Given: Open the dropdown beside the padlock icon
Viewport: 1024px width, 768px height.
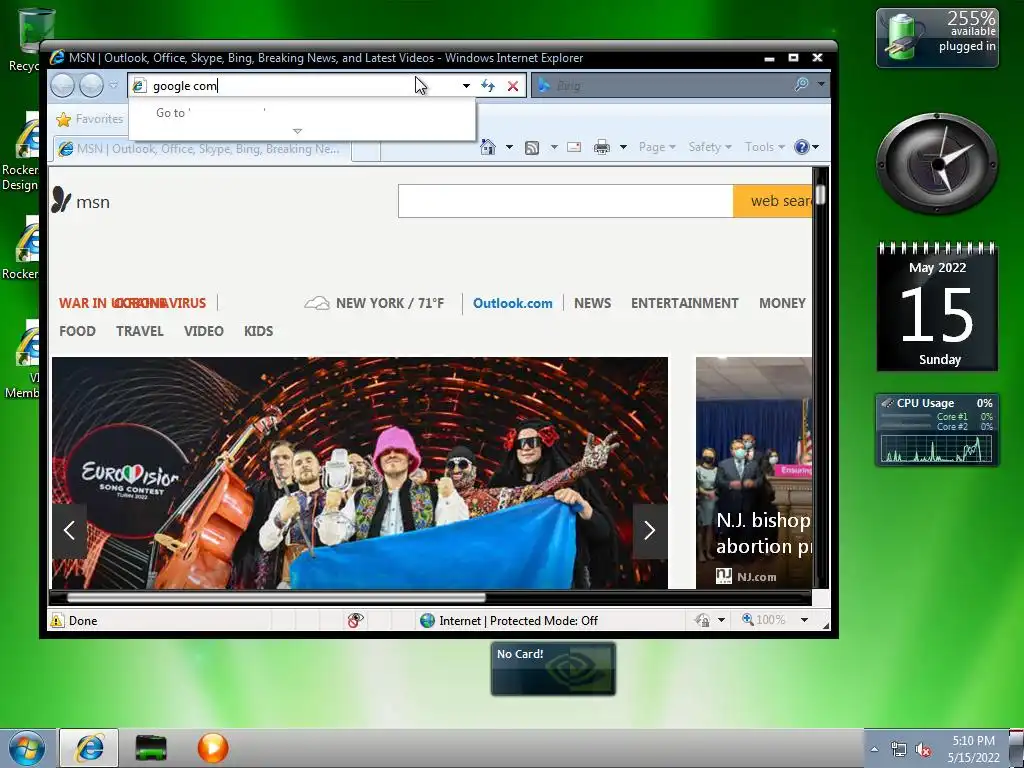Looking at the screenshot, I should point(722,620).
